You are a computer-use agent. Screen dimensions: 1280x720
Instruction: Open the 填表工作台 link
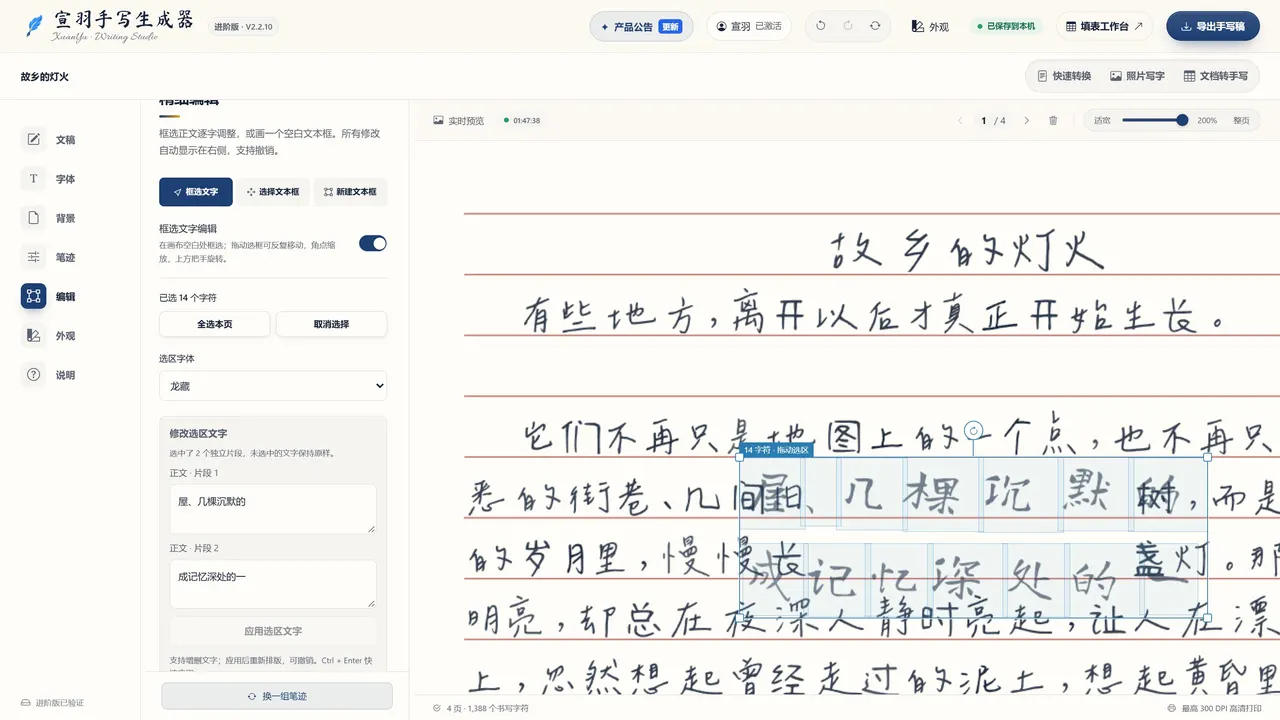1104,26
